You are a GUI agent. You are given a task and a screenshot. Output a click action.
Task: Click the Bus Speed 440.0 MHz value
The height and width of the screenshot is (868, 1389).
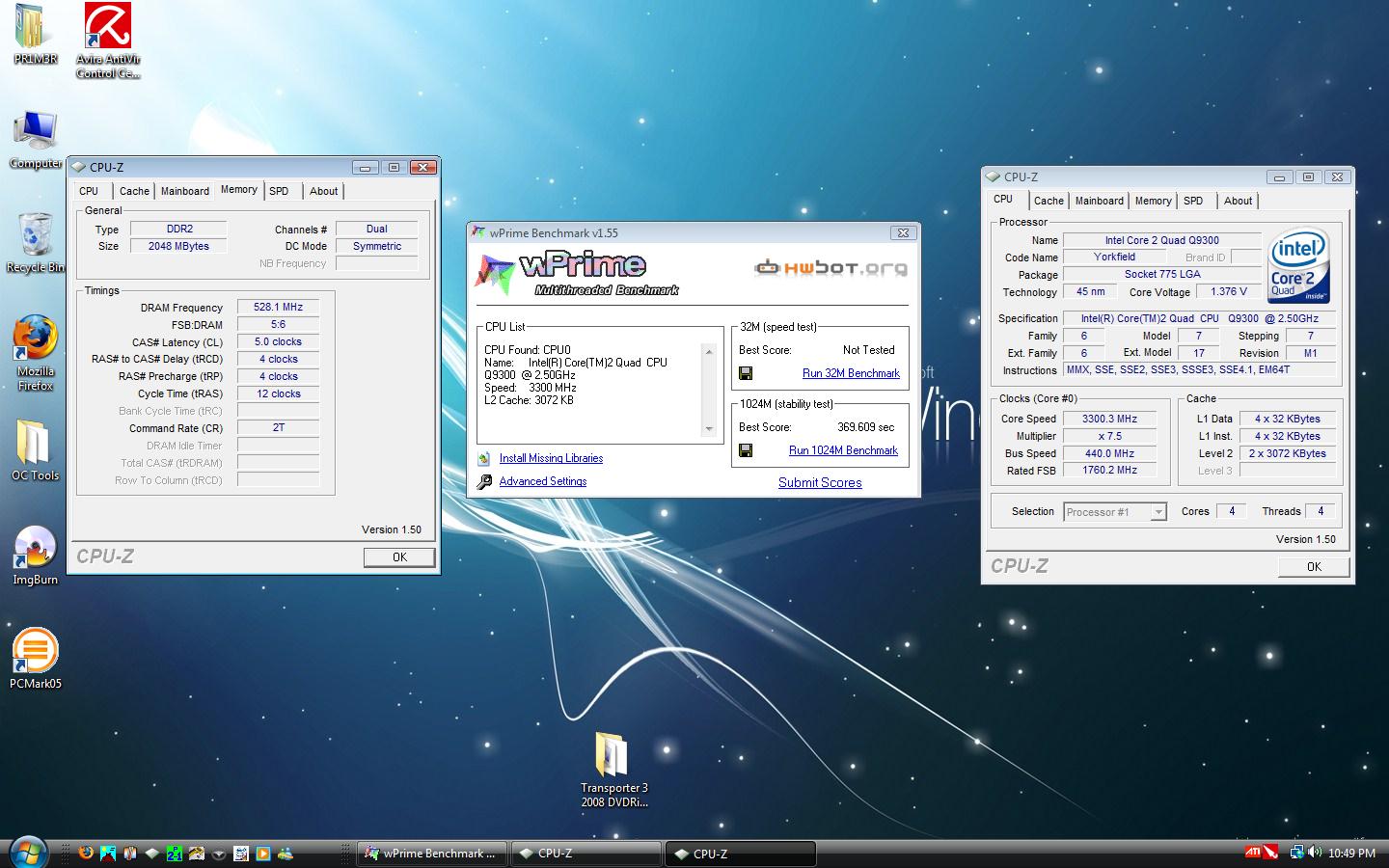click(1109, 453)
